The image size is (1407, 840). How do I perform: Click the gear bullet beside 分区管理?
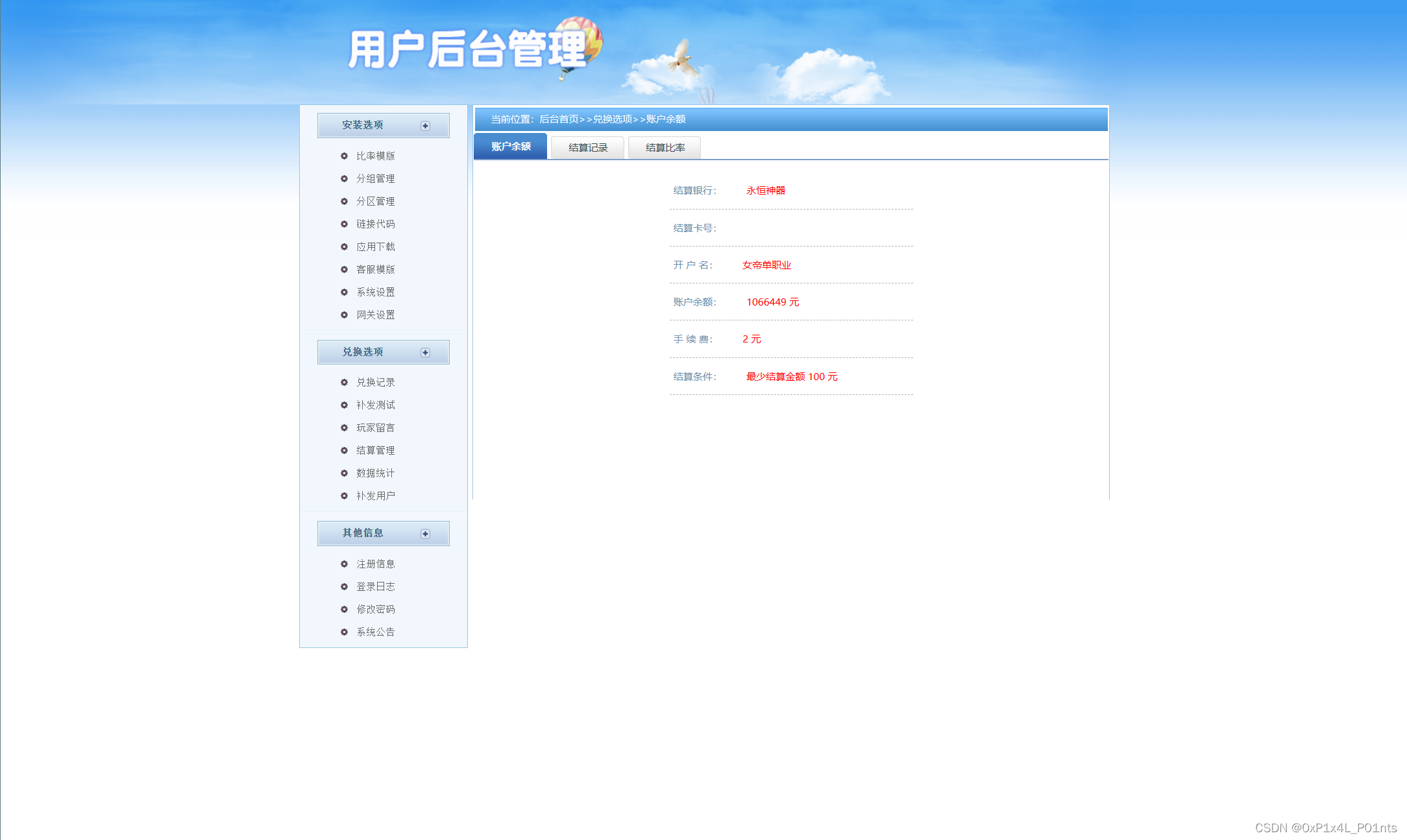[x=344, y=201]
